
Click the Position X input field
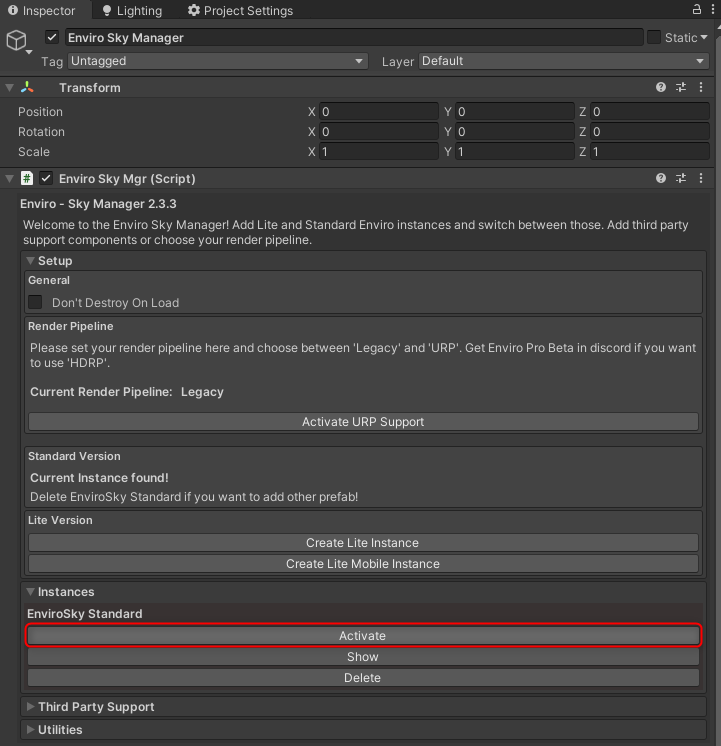click(378, 112)
